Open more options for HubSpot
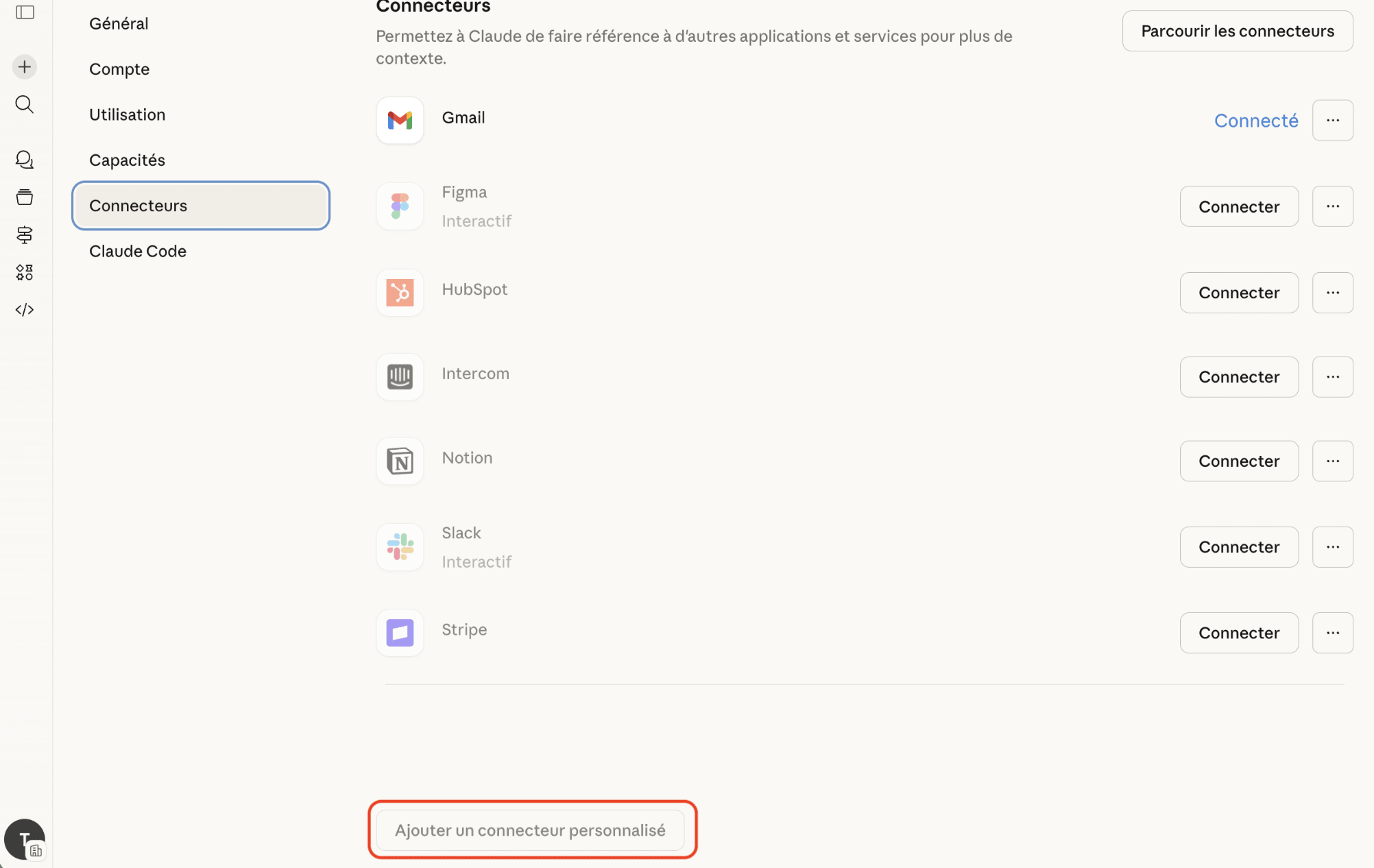The width and height of the screenshot is (1374, 868). tap(1333, 293)
